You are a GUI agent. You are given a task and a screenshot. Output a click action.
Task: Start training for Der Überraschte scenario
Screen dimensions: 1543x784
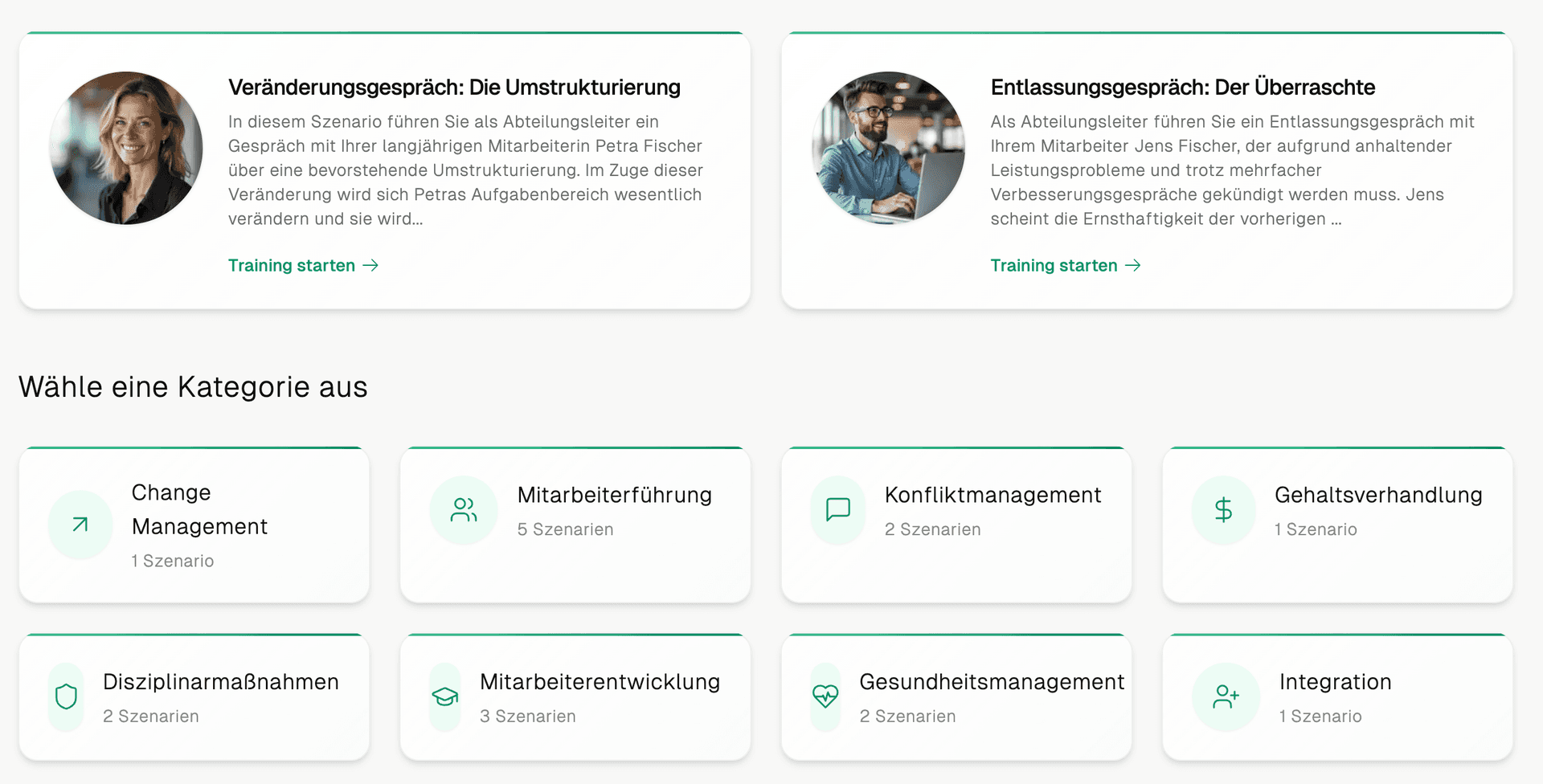click(1065, 266)
